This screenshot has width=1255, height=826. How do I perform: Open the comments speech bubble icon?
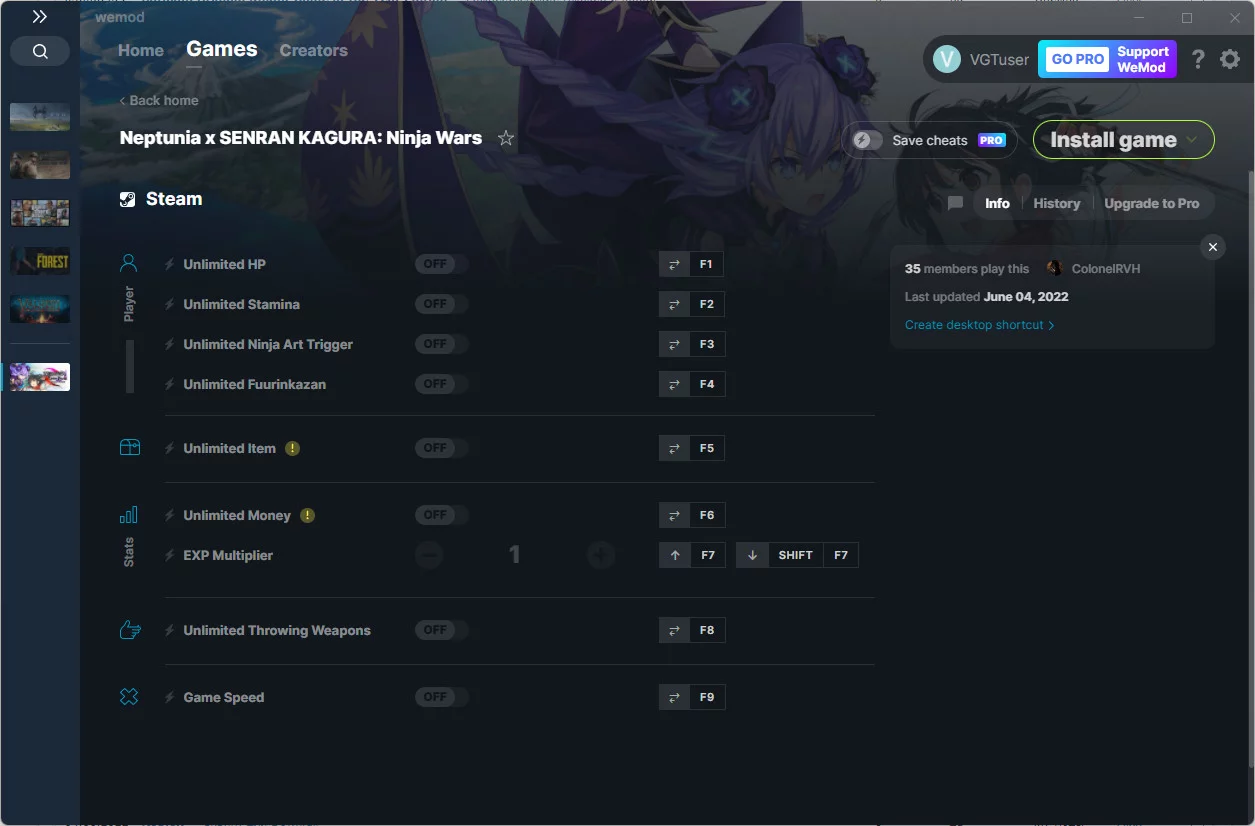(955, 203)
